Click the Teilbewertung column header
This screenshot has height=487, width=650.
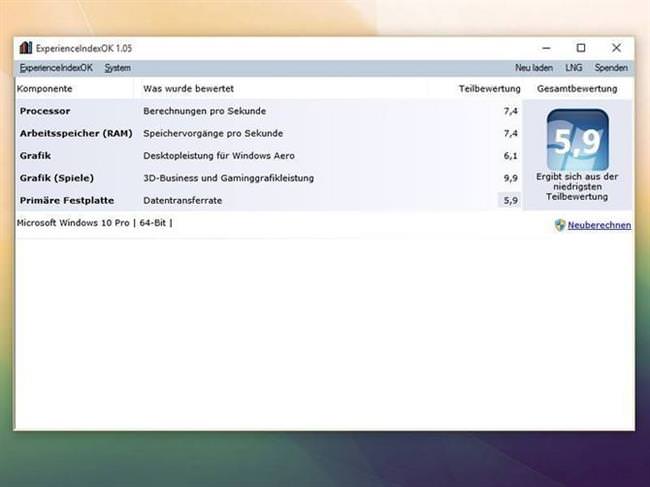(490, 89)
